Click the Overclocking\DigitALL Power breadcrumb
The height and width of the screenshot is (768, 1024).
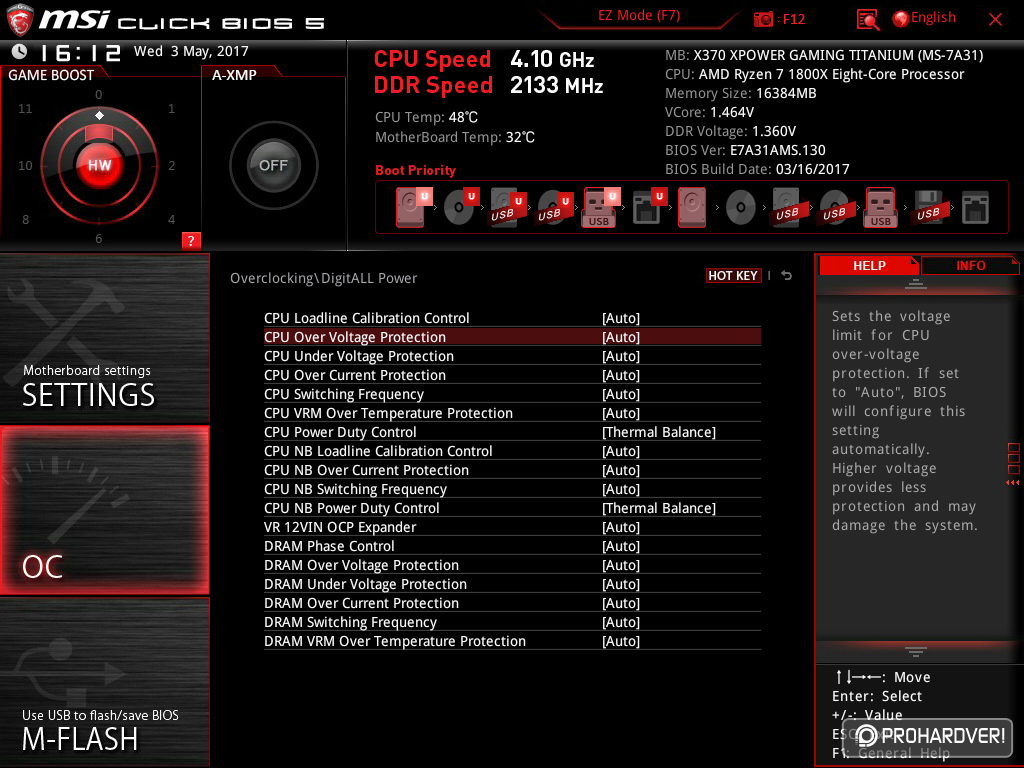pyautogui.click(x=323, y=278)
